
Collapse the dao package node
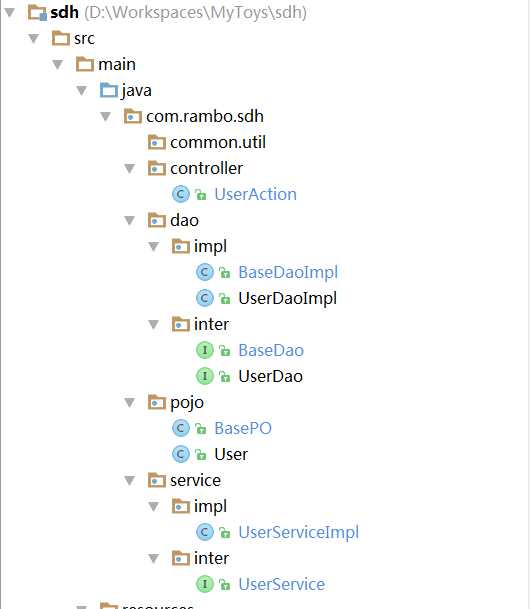click(x=129, y=221)
